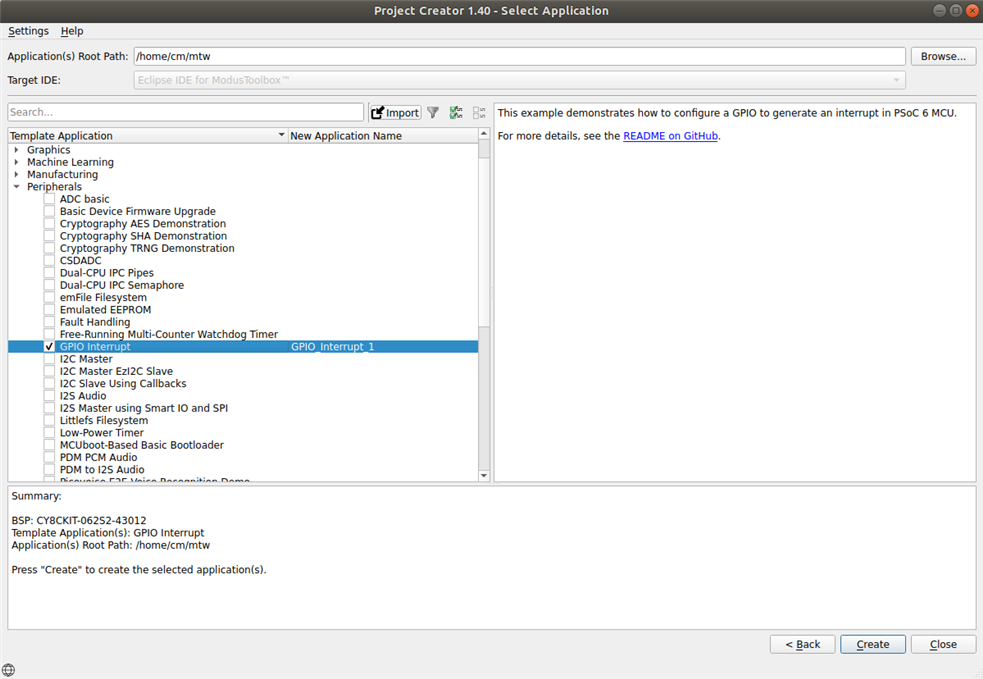This screenshot has width=983, height=679.
Task: Click the filter funnel icon
Action: coord(433,113)
